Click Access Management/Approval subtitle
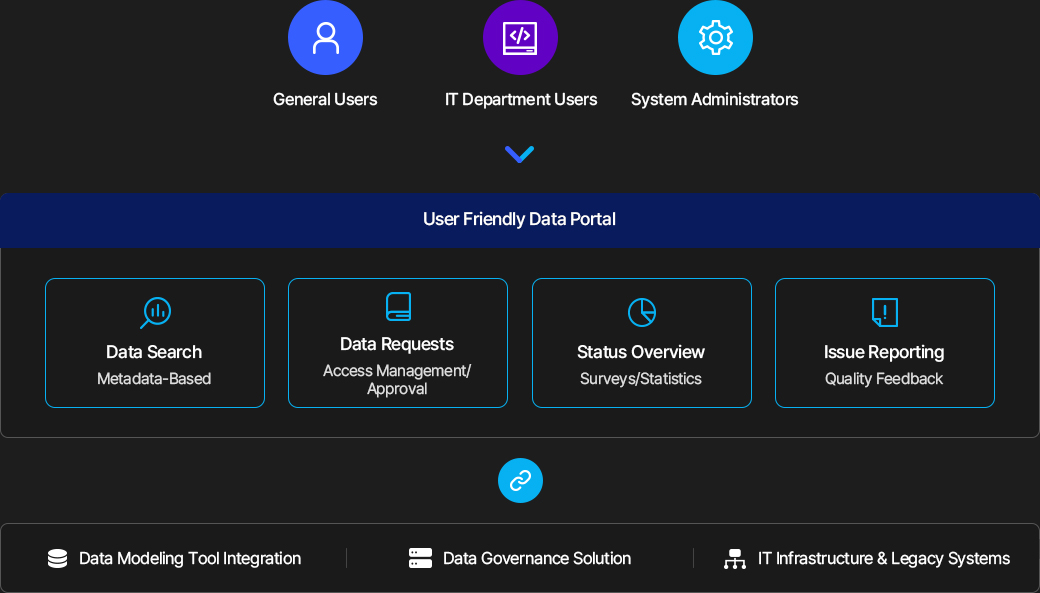 397,379
